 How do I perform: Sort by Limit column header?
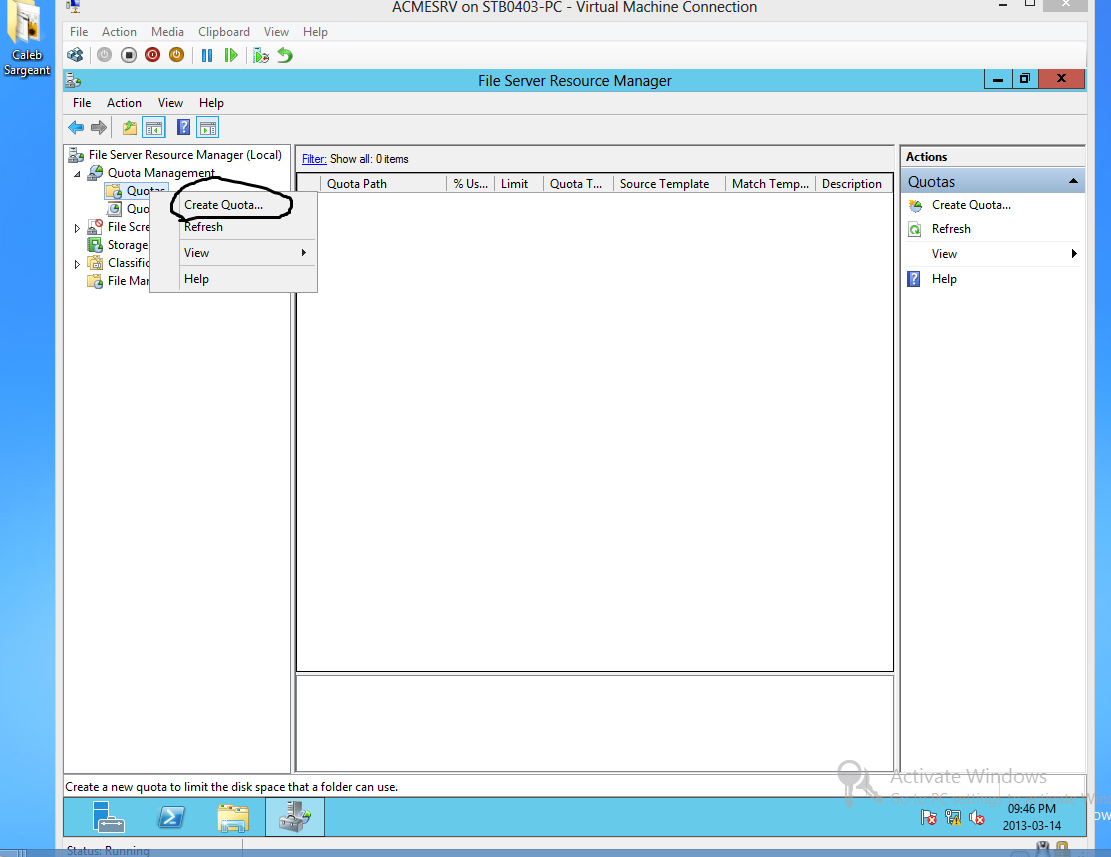519,183
